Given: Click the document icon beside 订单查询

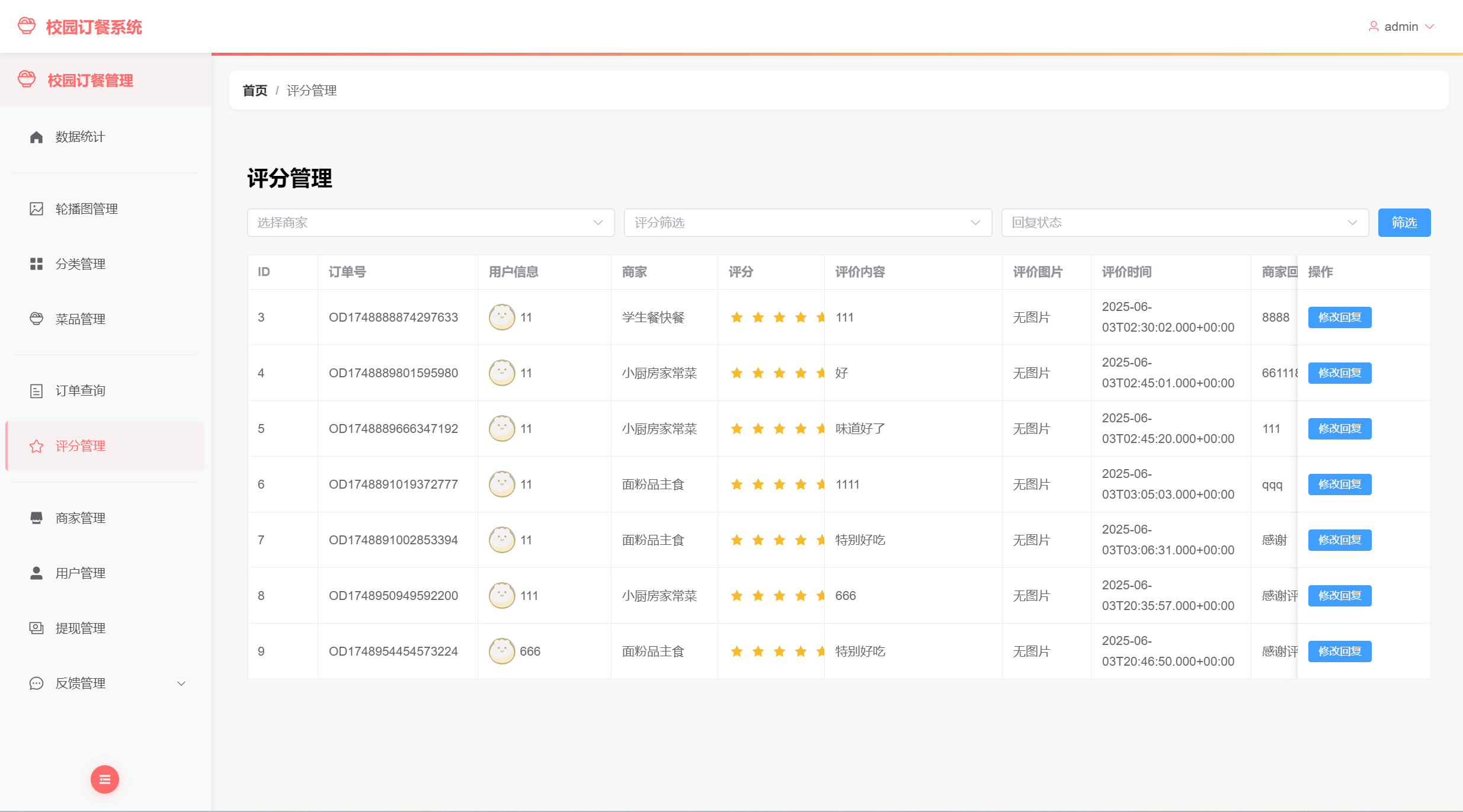Looking at the screenshot, I should pyautogui.click(x=36, y=391).
